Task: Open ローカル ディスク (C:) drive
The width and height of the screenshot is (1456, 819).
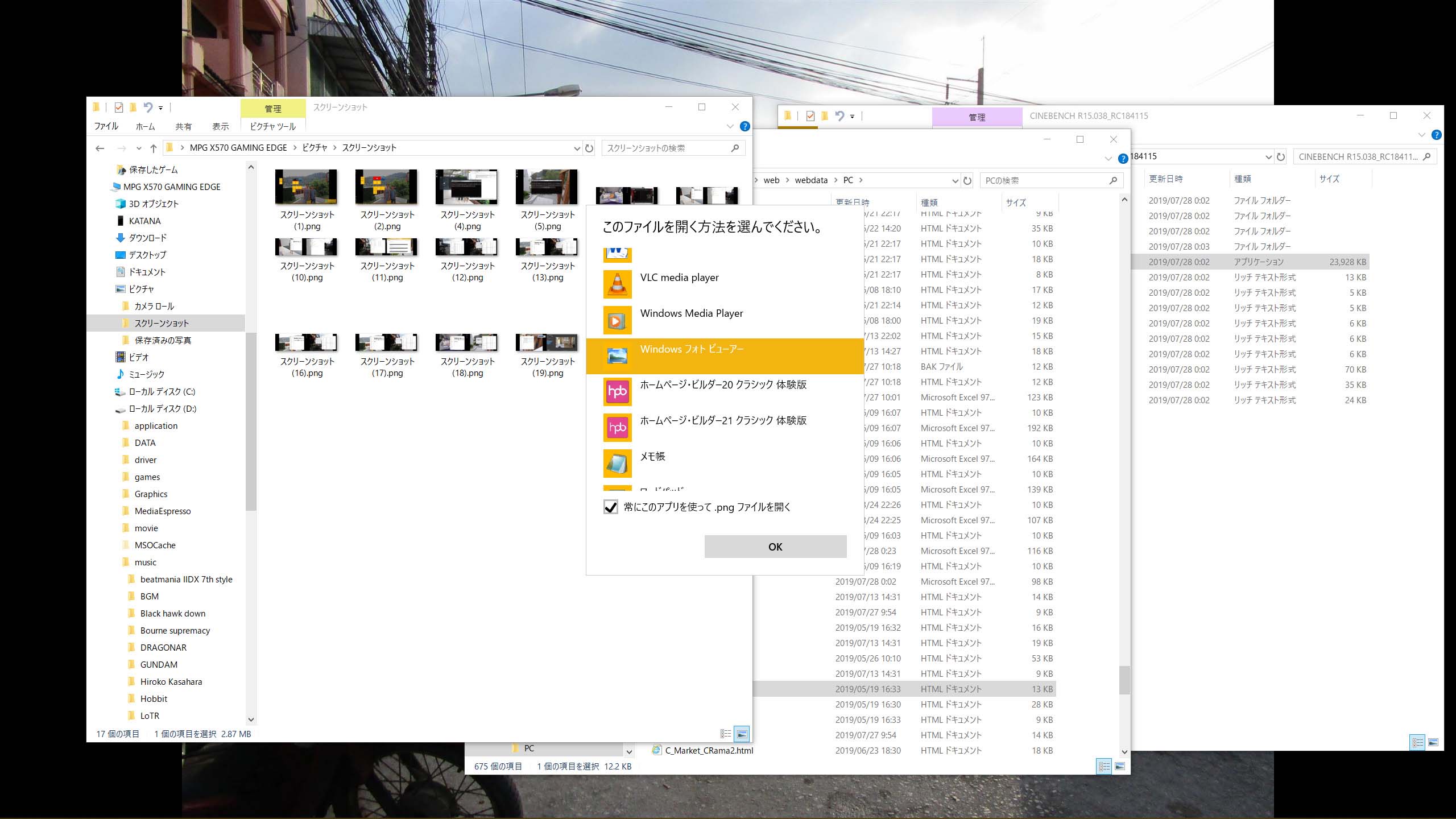Action: tap(162, 391)
